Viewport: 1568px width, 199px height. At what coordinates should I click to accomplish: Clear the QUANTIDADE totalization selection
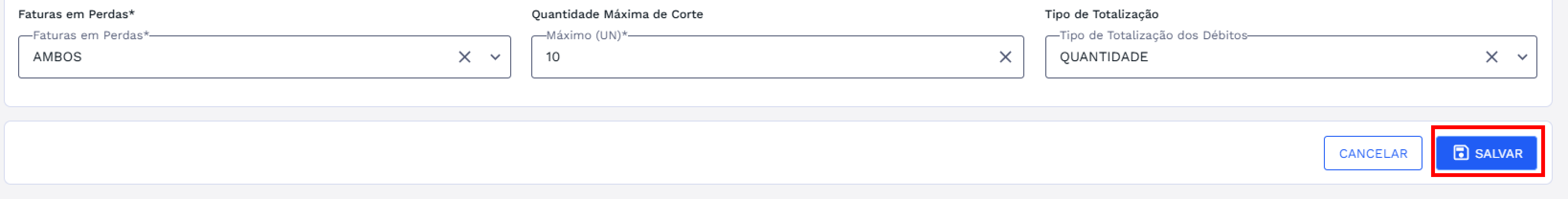coord(1491,56)
